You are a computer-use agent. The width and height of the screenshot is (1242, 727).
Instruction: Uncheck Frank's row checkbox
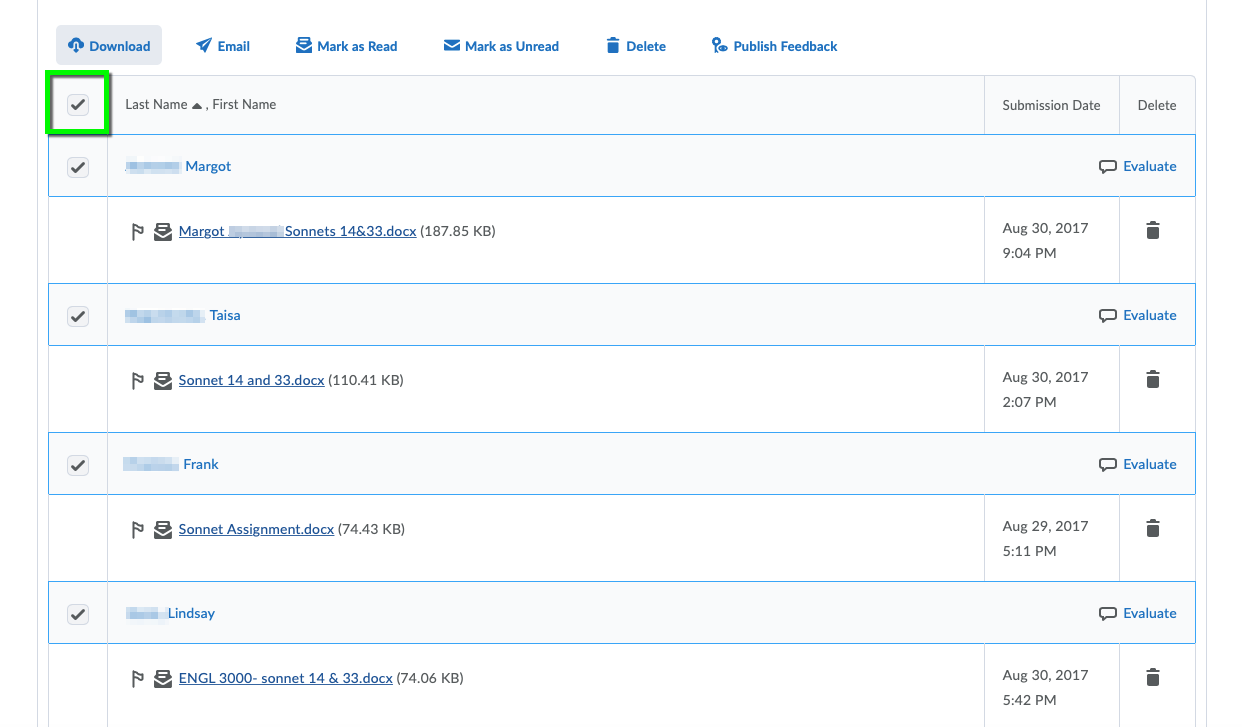point(78,464)
